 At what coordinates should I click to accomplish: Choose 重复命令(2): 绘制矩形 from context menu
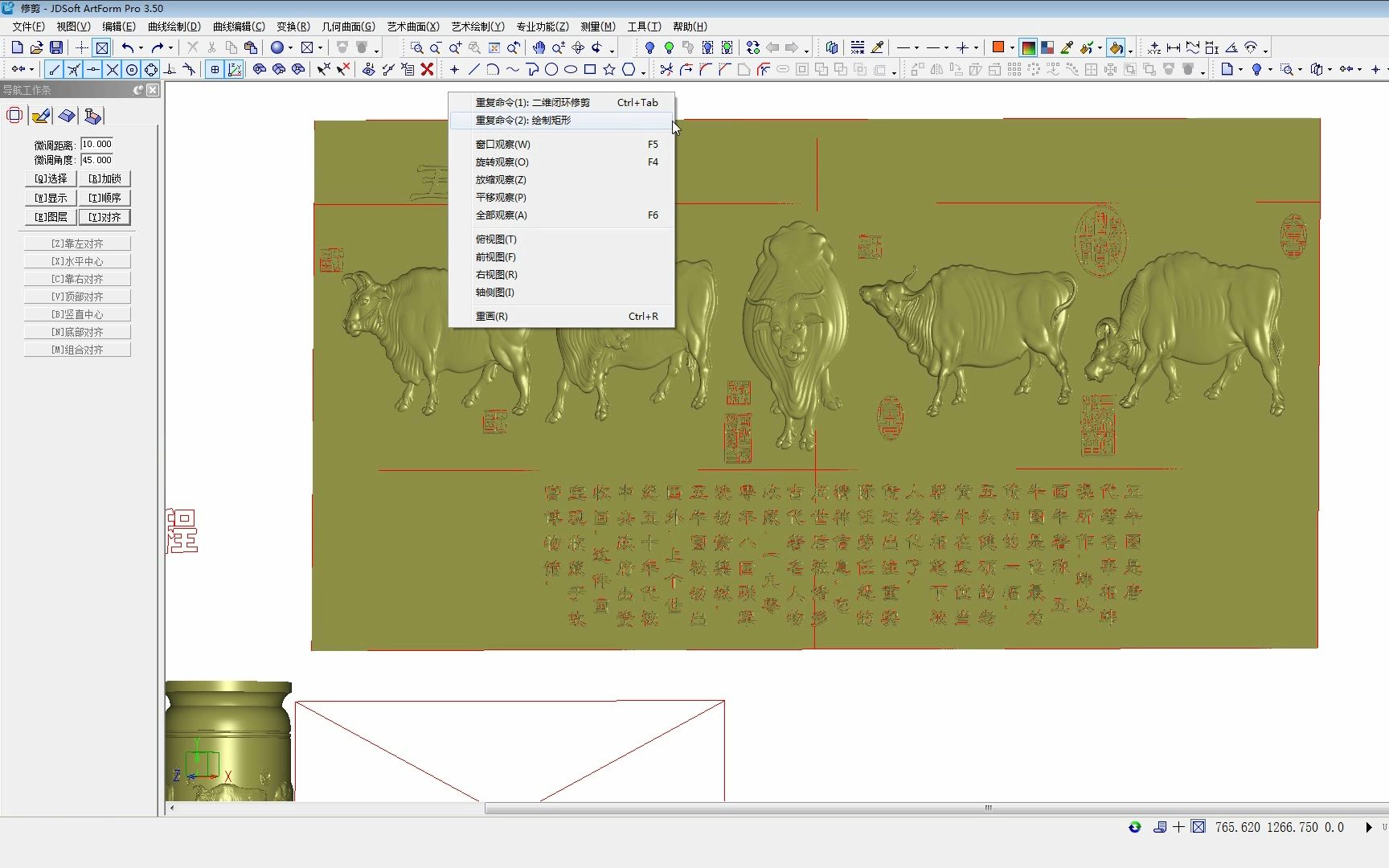(561, 120)
